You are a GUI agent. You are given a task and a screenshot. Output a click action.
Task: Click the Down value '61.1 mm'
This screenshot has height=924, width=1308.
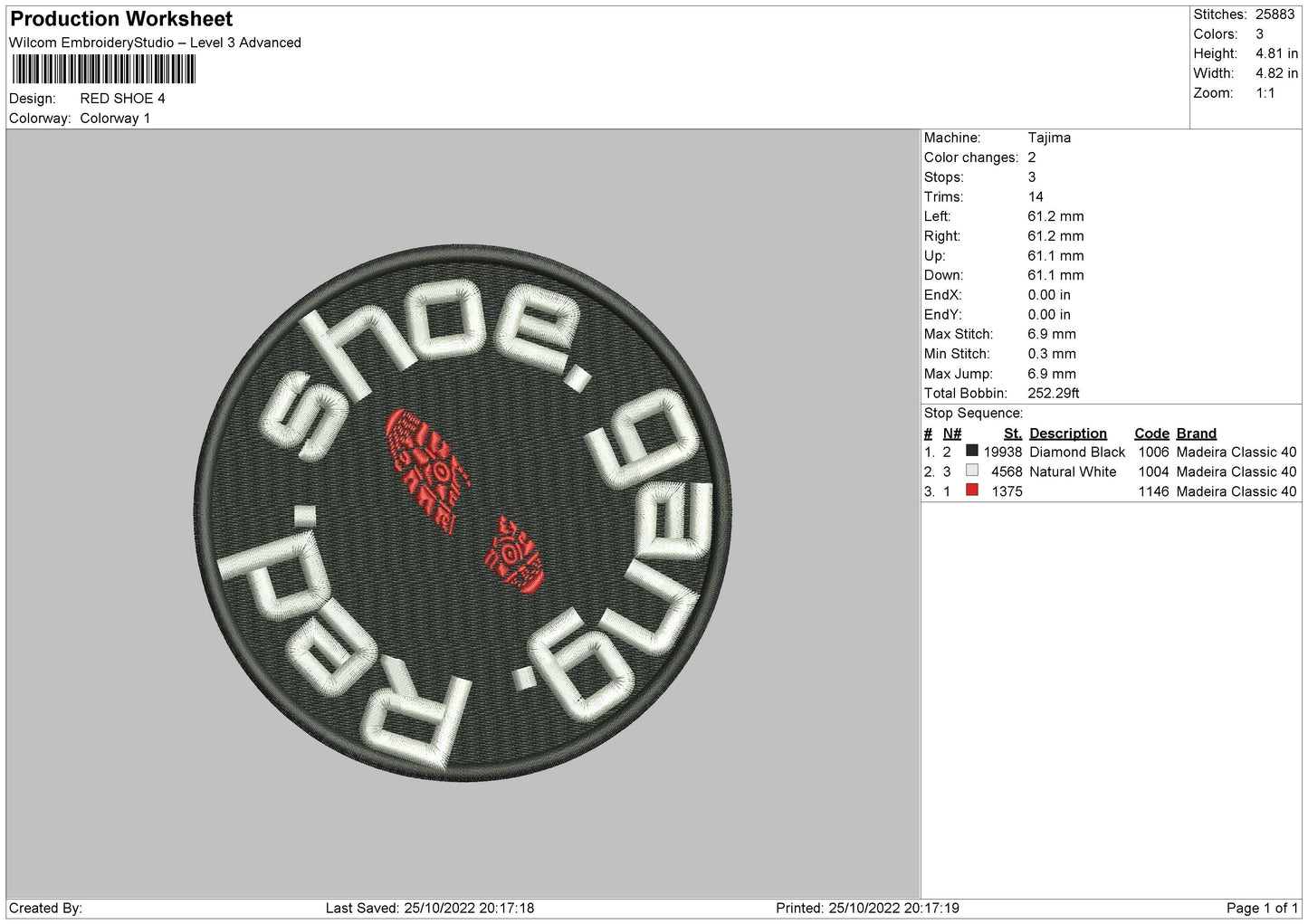point(1055,275)
